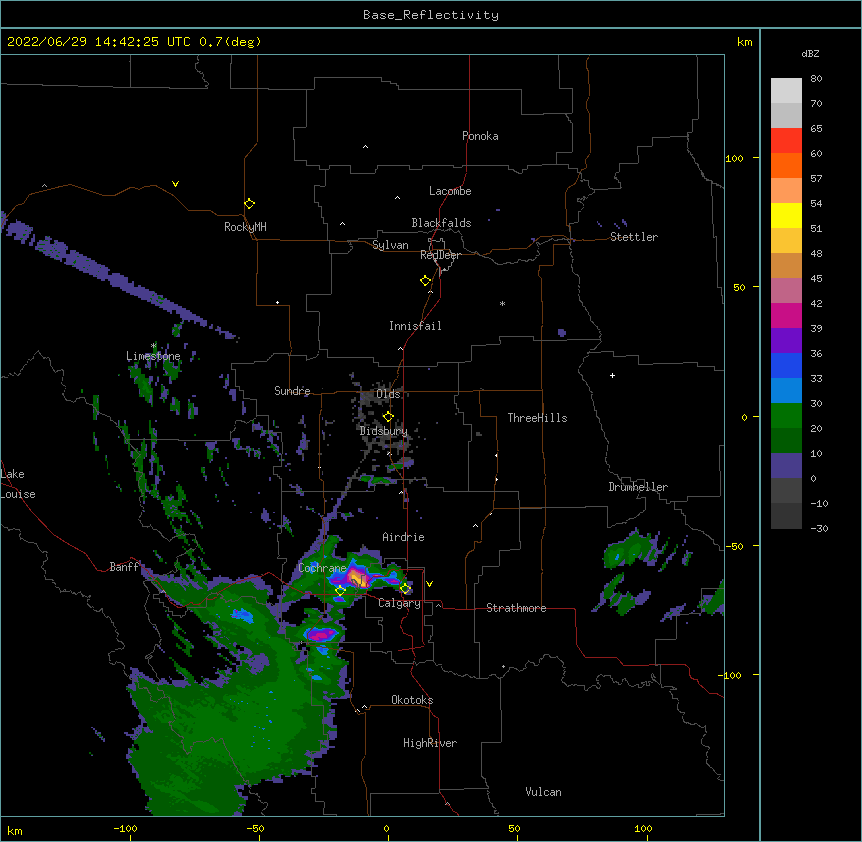Click the -100 km bottom axis tick label

click(x=125, y=828)
